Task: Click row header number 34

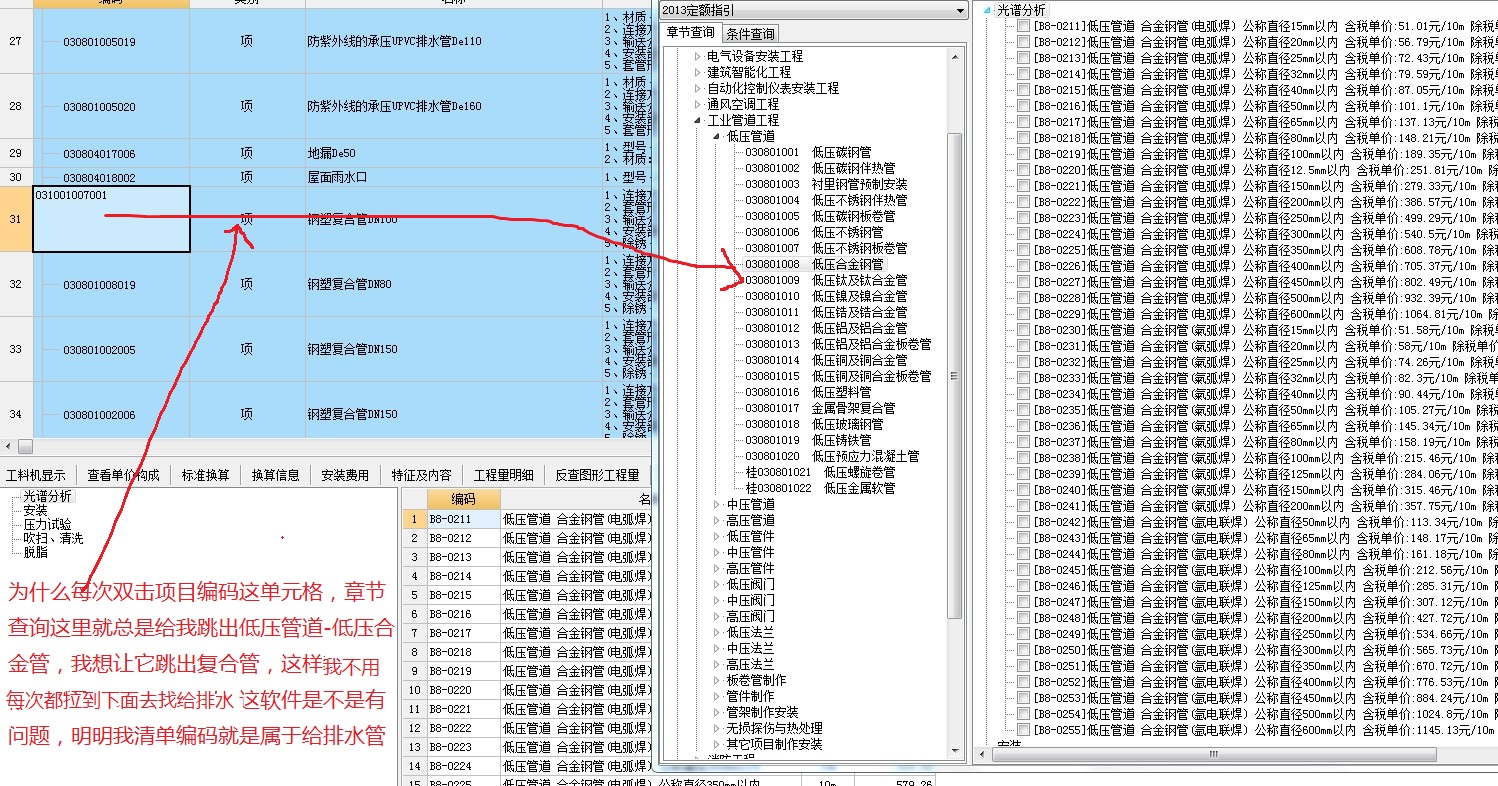Action: pos(15,414)
